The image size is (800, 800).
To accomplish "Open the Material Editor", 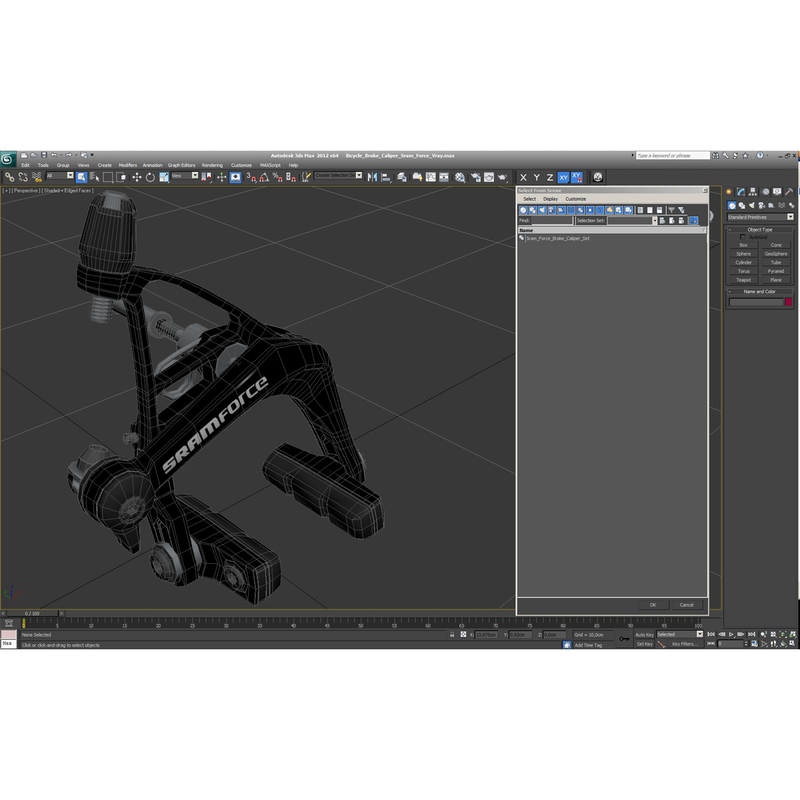I will [458, 175].
